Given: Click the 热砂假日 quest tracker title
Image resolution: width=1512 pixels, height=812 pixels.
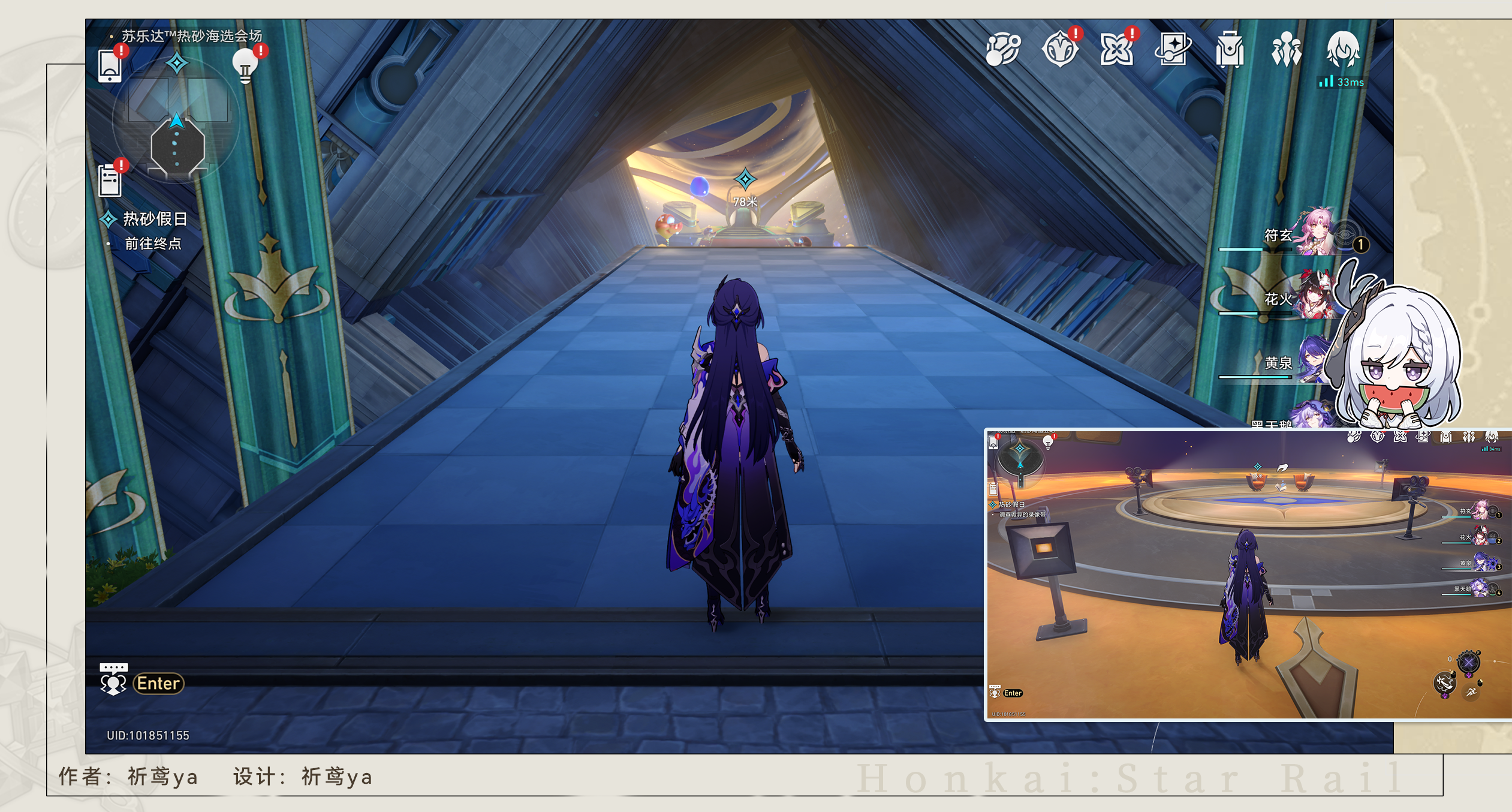Looking at the screenshot, I should coord(155,219).
